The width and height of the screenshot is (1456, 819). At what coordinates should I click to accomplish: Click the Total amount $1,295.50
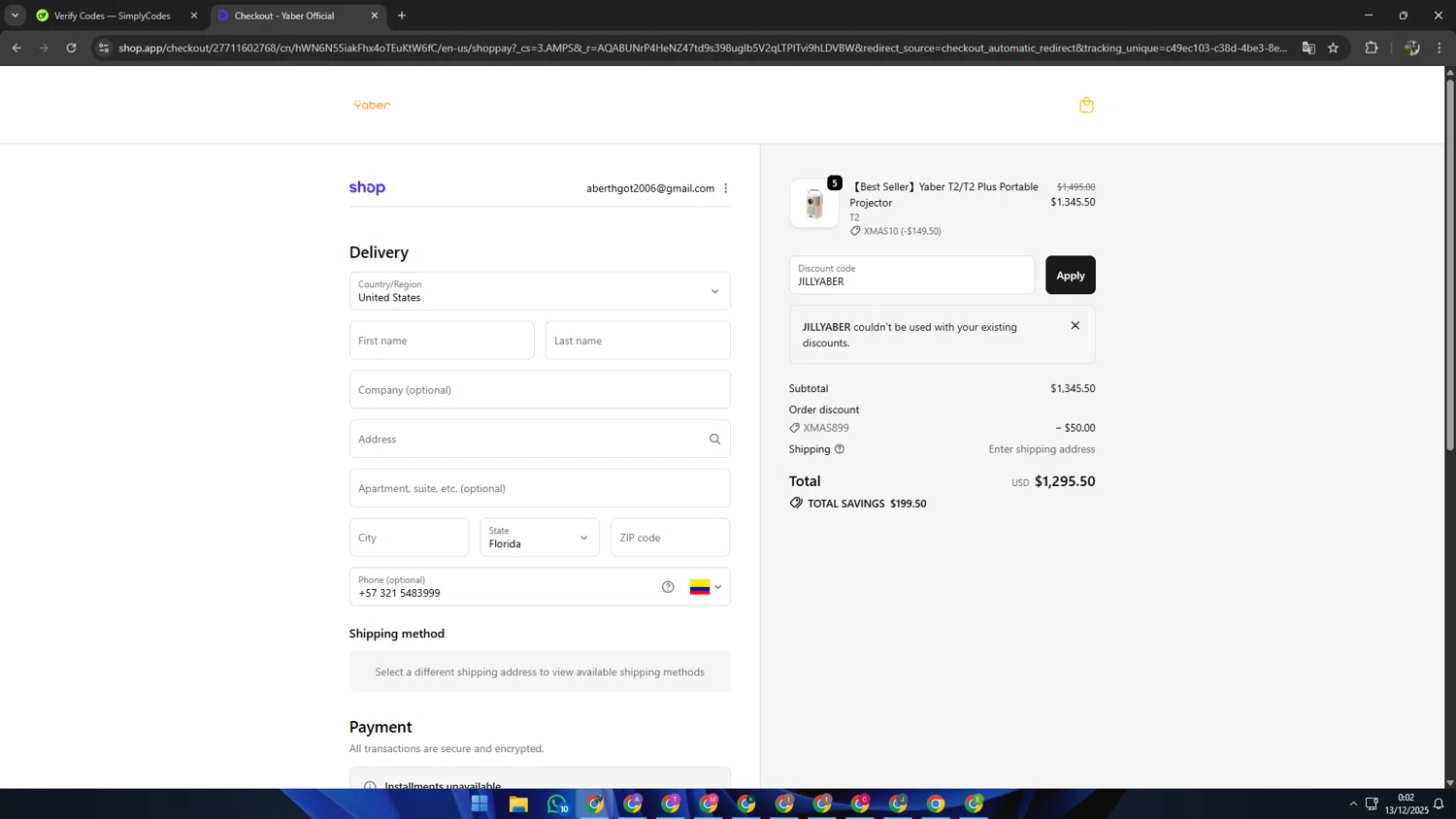click(1065, 481)
